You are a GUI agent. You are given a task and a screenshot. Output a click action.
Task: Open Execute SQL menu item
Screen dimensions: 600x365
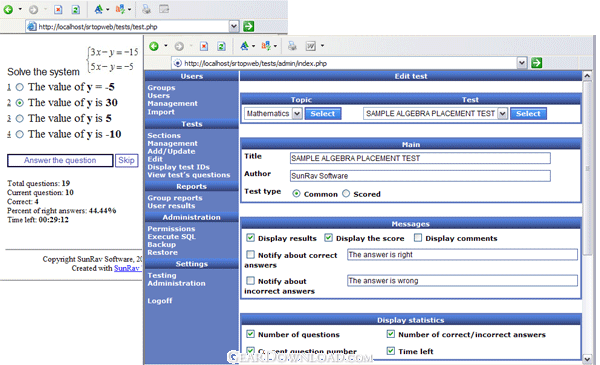(x=171, y=236)
